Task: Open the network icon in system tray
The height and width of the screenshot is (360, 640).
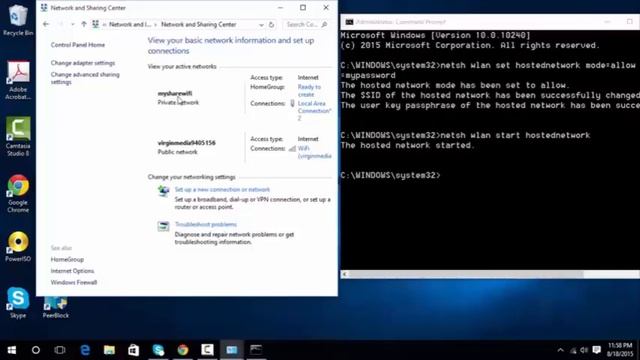Action: click(x=573, y=350)
